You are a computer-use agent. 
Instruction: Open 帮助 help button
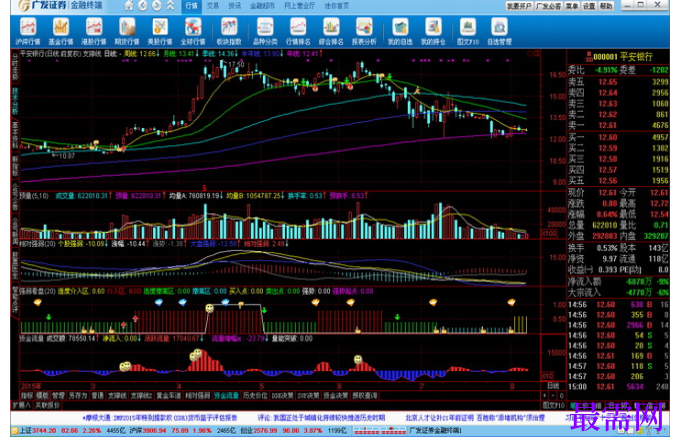pos(606,6)
